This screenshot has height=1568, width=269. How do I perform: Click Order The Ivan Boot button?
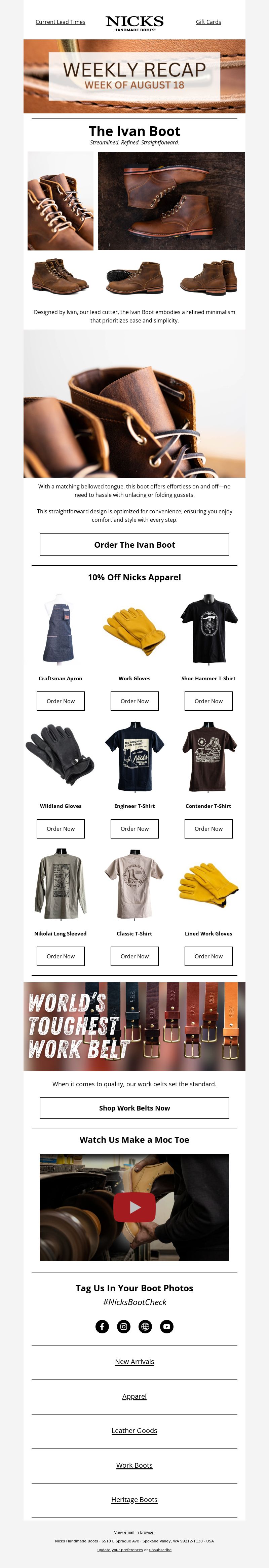click(134, 545)
